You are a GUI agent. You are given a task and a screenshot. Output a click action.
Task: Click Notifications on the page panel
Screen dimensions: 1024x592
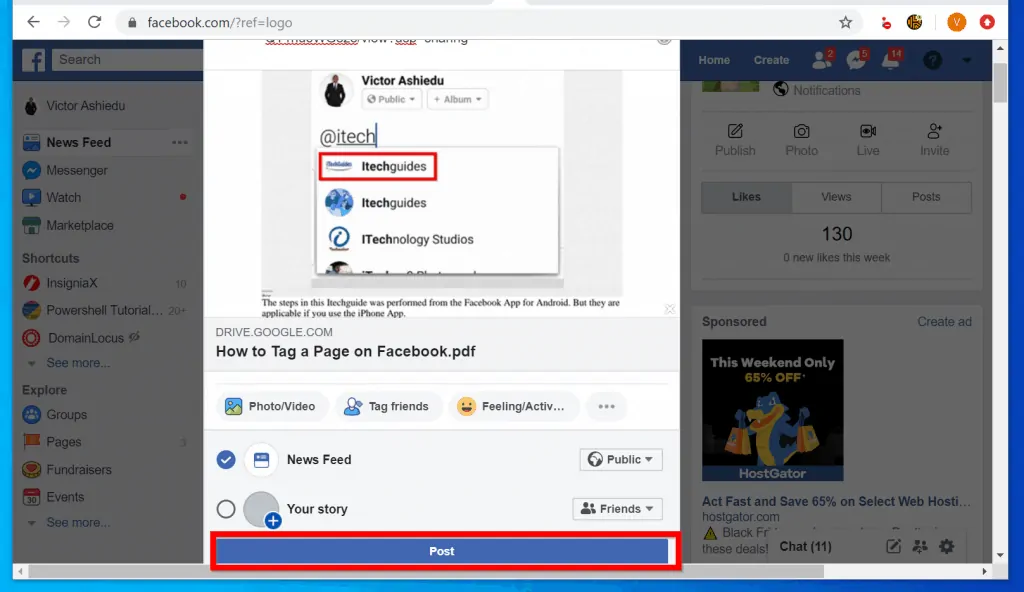pyautogui.click(x=826, y=90)
